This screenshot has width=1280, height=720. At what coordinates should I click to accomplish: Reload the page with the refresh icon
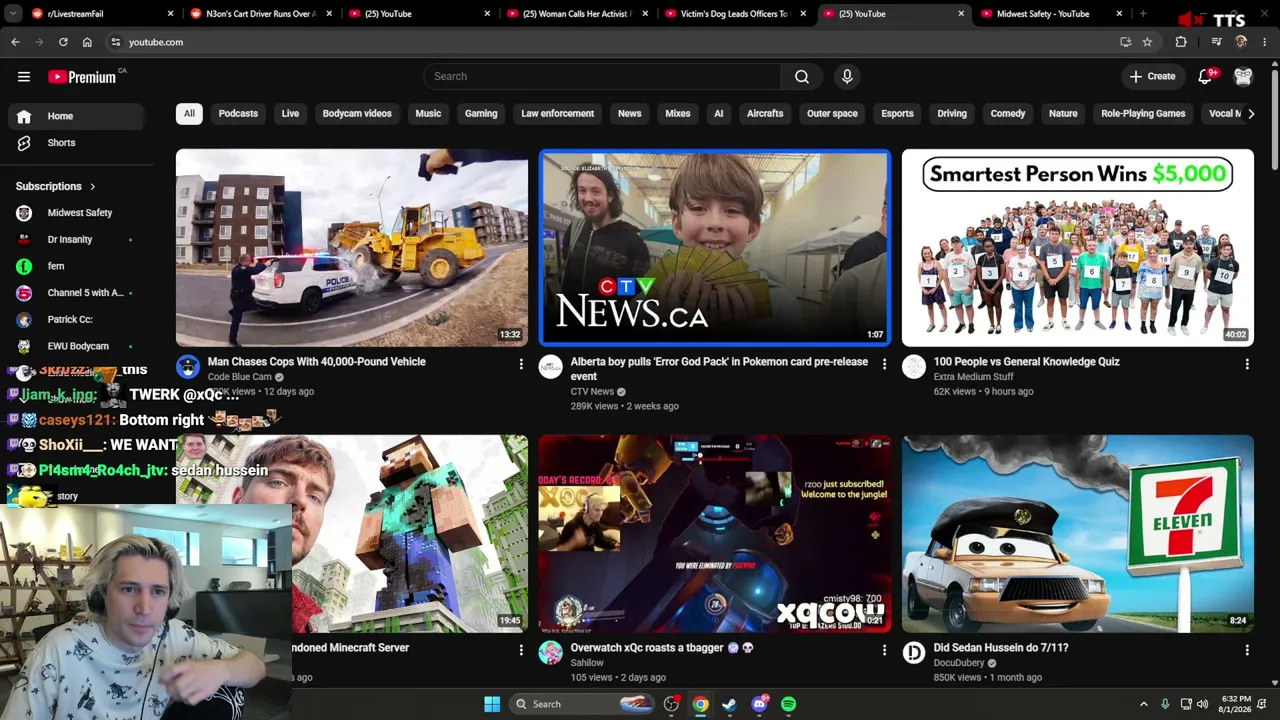coord(63,42)
